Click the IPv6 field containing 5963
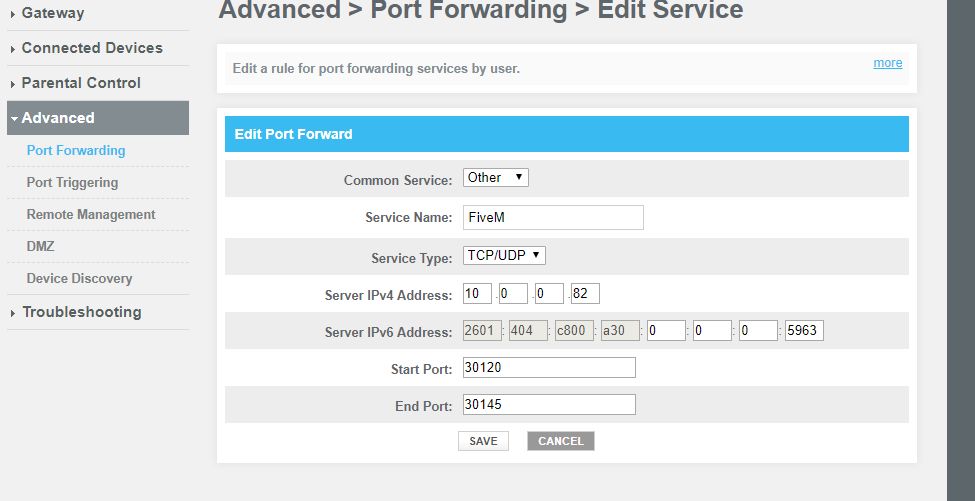Image resolution: width=975 pixels, height=501 pixels. pyautogui.click(x=804, y=331)
